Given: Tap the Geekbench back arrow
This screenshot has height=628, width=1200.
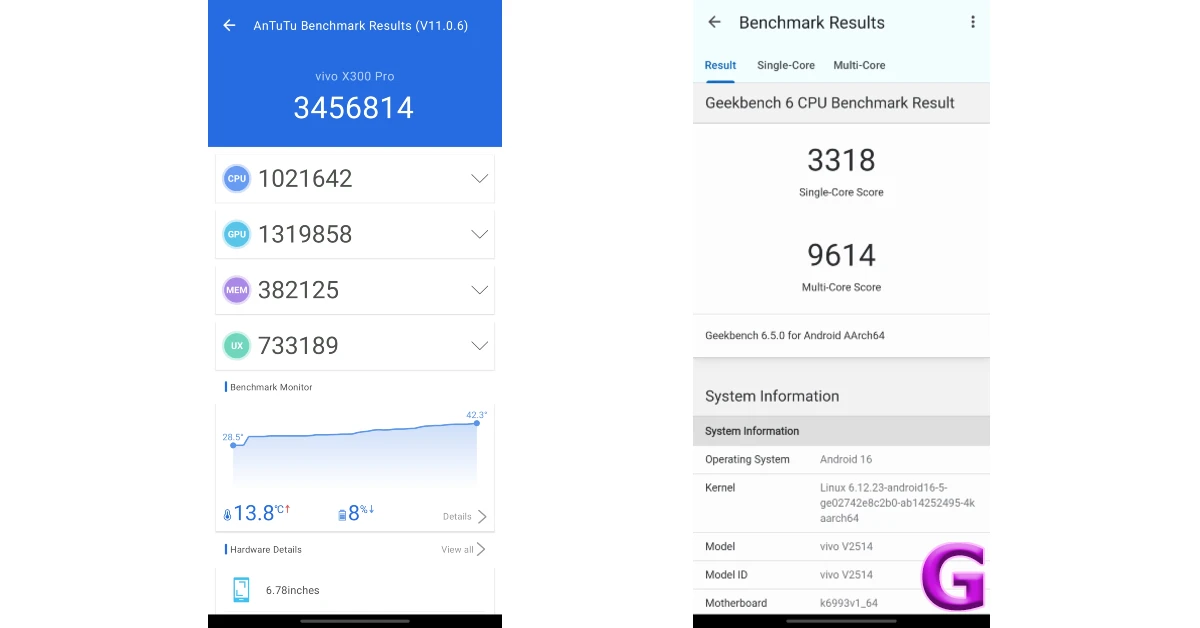Looking at the screenshot, I should [714, 22].
